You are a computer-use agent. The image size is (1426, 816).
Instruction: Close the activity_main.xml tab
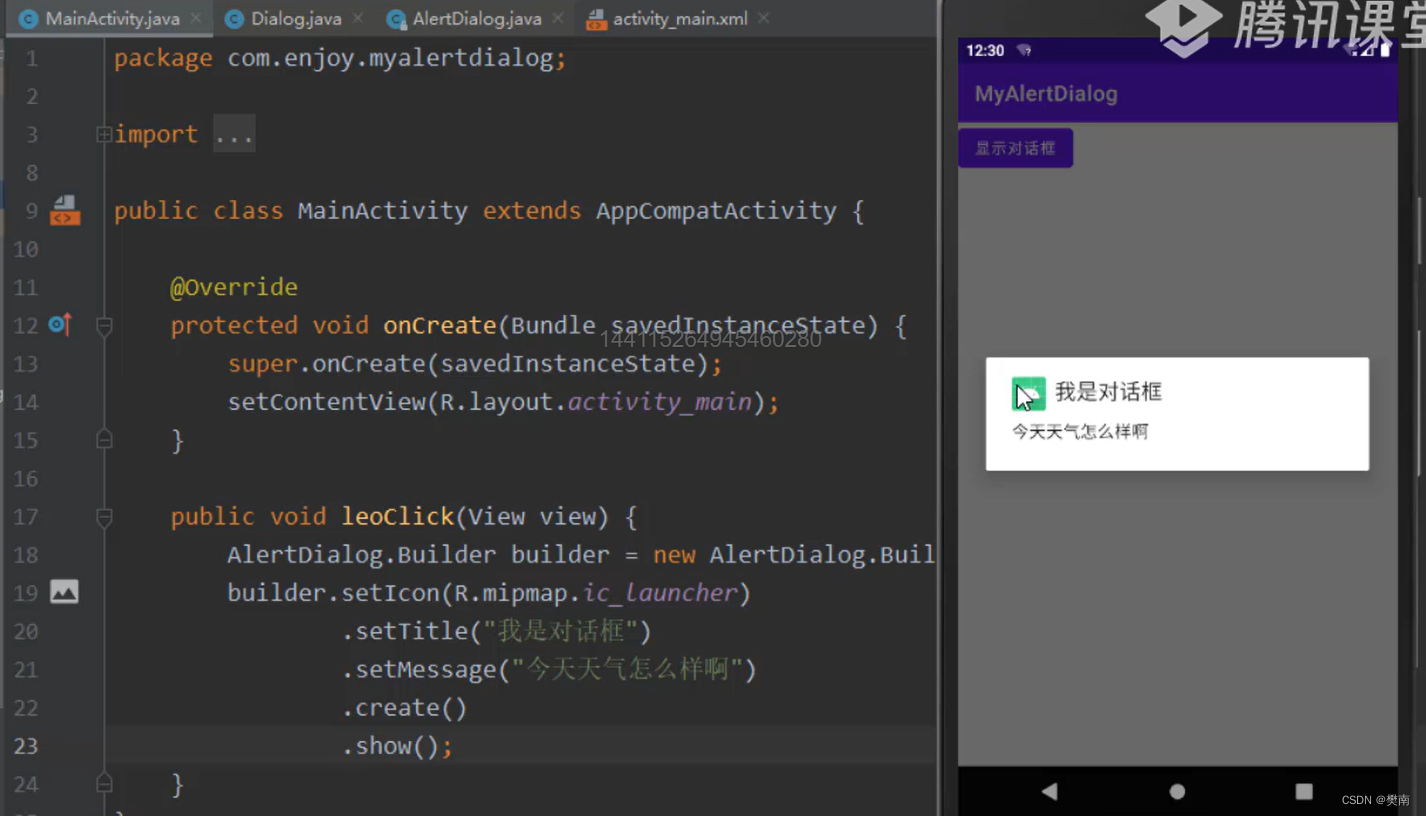point(764,18)
